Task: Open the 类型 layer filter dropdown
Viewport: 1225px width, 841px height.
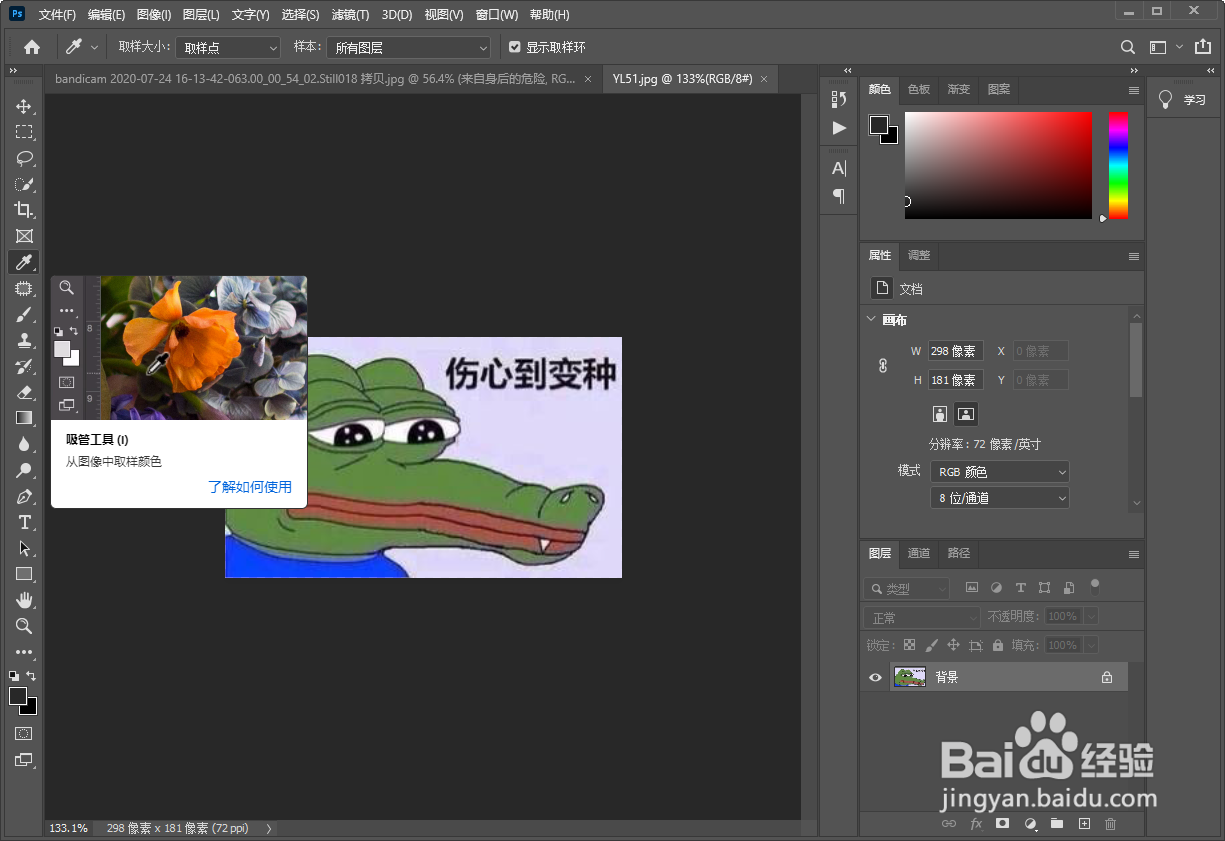Action: (907, 589)
